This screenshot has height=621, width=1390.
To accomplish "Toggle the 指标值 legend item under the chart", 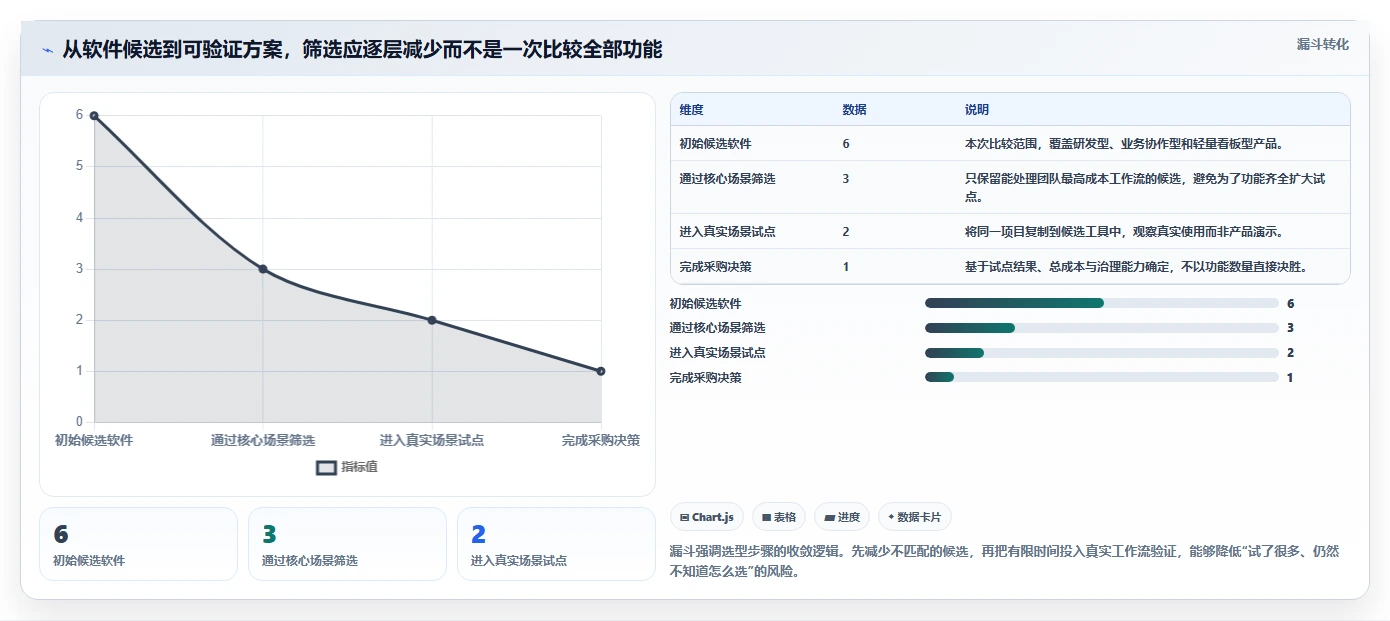I will (x=347, y=467).
